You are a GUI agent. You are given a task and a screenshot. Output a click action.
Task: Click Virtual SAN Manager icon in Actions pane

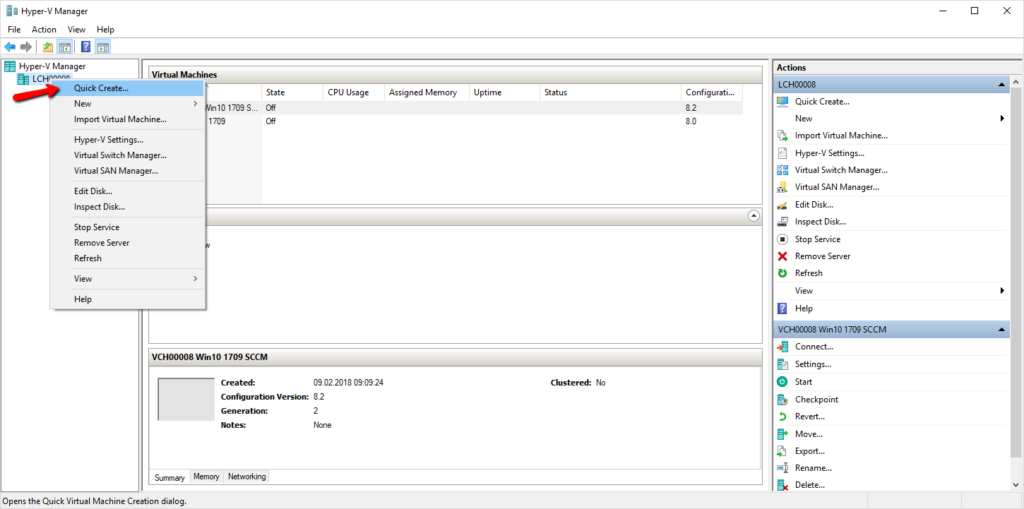click(782, 187)
